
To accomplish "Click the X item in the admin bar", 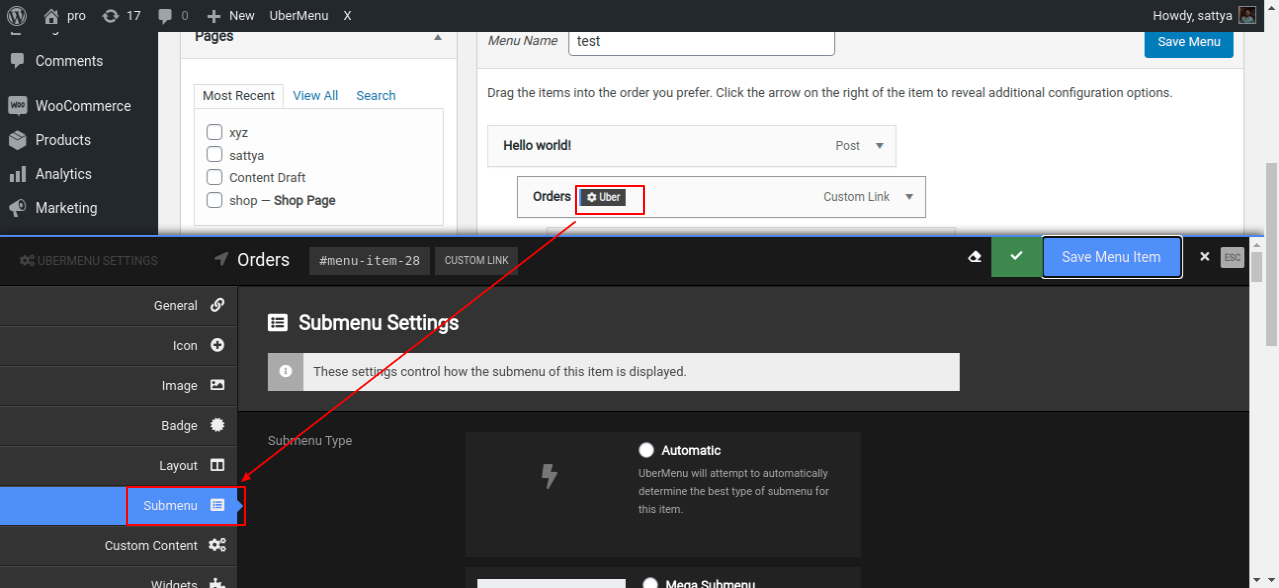I will pos(347,15).
